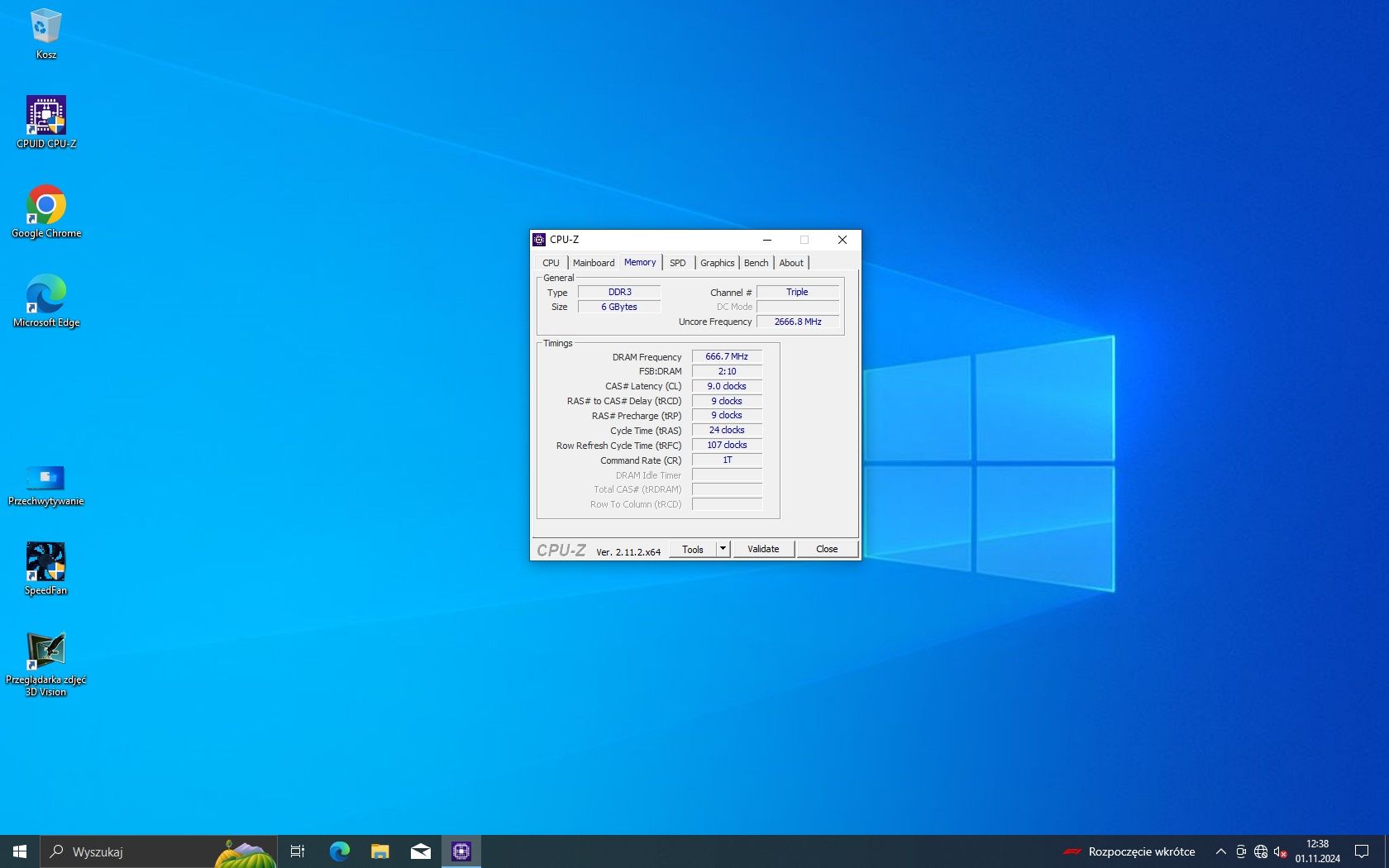Screen dimensions: 1389x868
Task: Open the About tab
Action: click(x=791, y=263)
